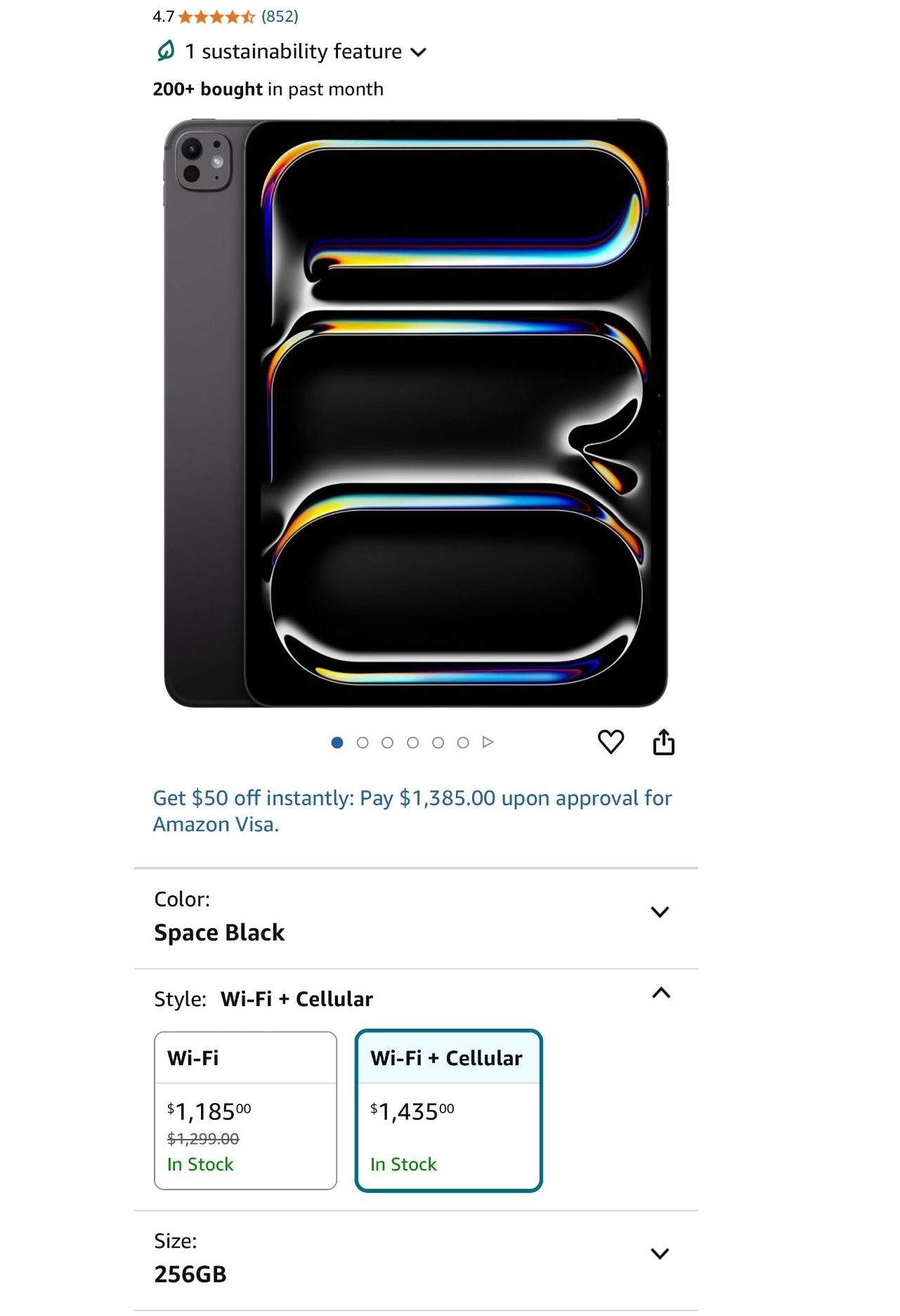Add item to wish list heart icon
Image resolution: width=900 pixels, height=1316 pixels.
(x=611, y=741)
